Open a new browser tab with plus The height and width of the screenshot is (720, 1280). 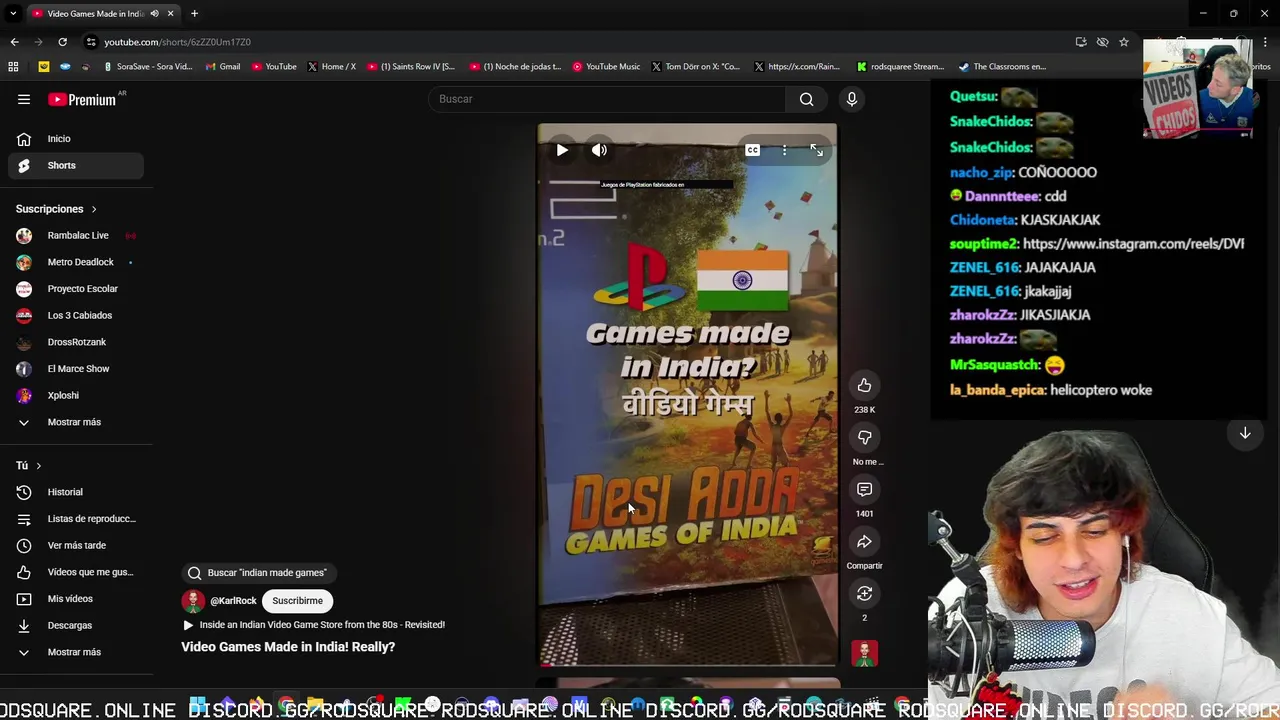click(194, 13)
